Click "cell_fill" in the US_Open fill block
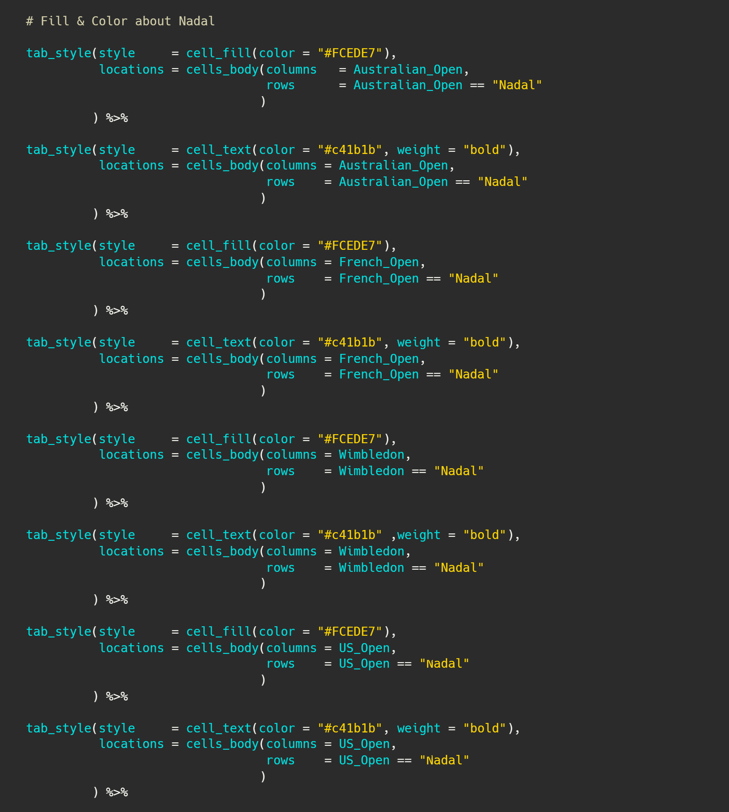Image resolution: width=729 pixels, height=812 pixels. [219, 632]
